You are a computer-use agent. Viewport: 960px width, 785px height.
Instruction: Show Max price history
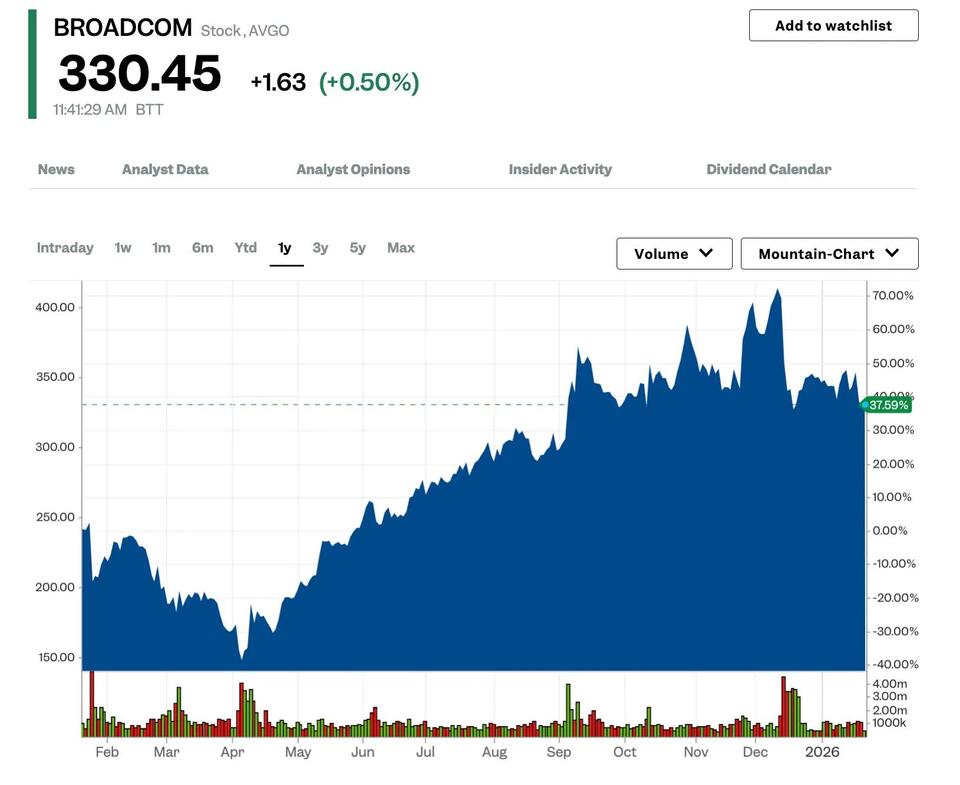click(400, 248)
